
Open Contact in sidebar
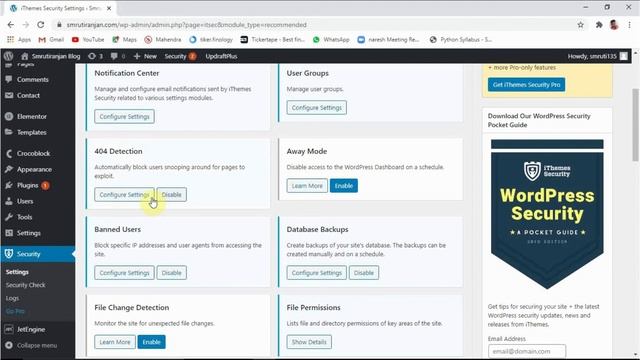point(28,96)
